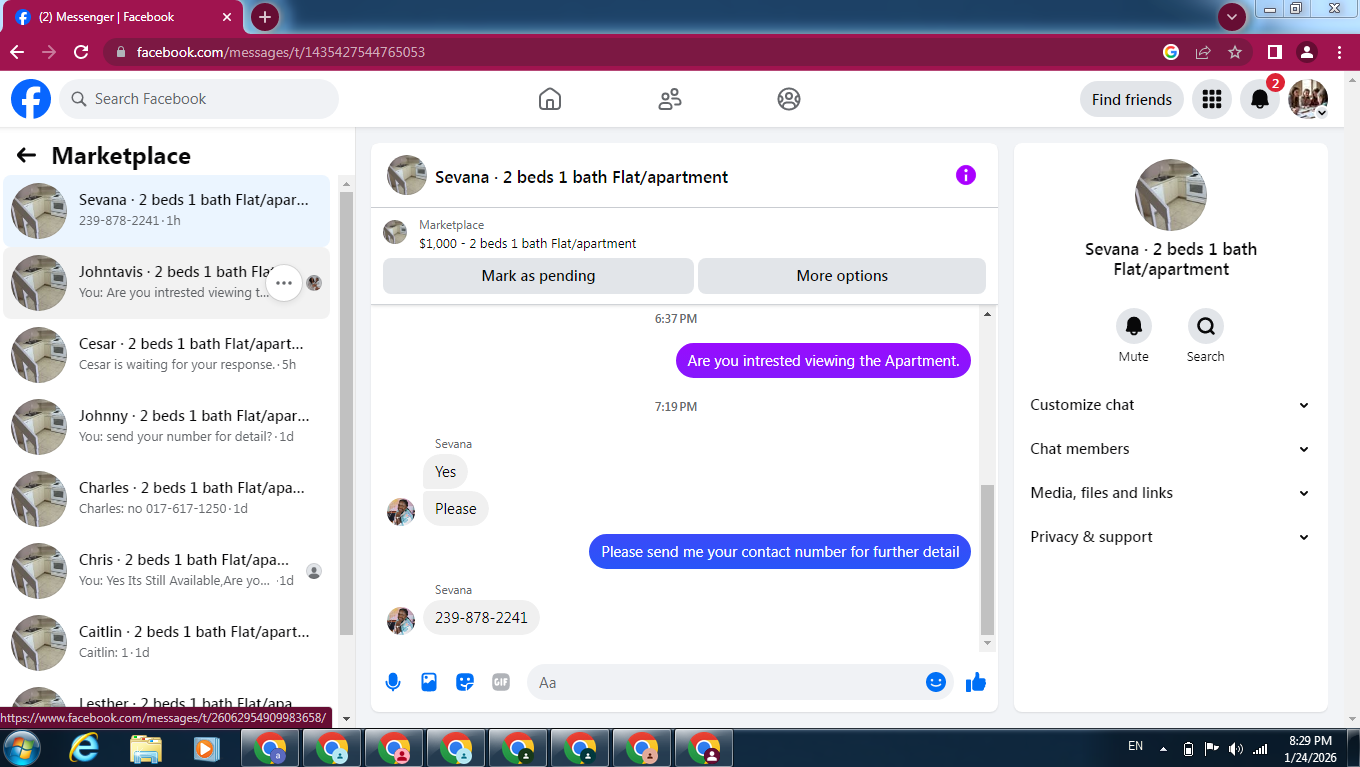This screenshot has width=1360, height=767.
Task: Click the 239-878-2241 message bubble
Action: [x=481, y=618]
